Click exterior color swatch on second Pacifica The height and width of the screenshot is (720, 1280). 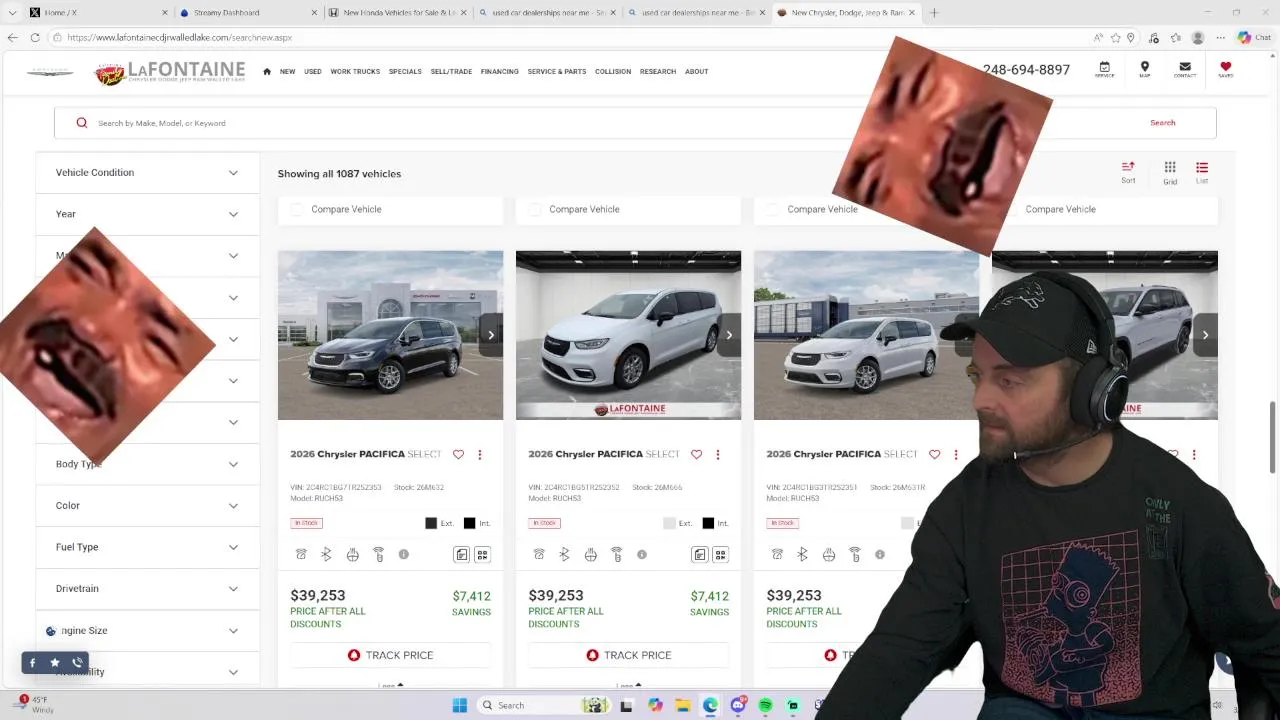click(669, 523)
